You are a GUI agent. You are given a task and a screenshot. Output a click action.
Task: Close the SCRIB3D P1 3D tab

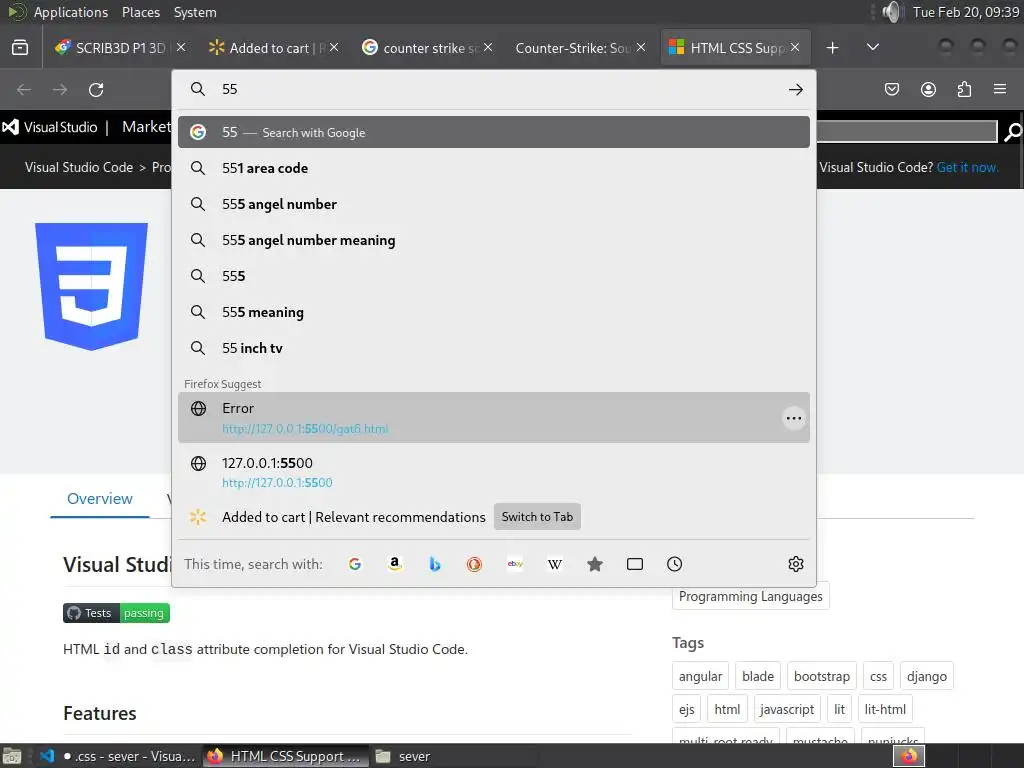pyautogui.click(x=181, y=47)
